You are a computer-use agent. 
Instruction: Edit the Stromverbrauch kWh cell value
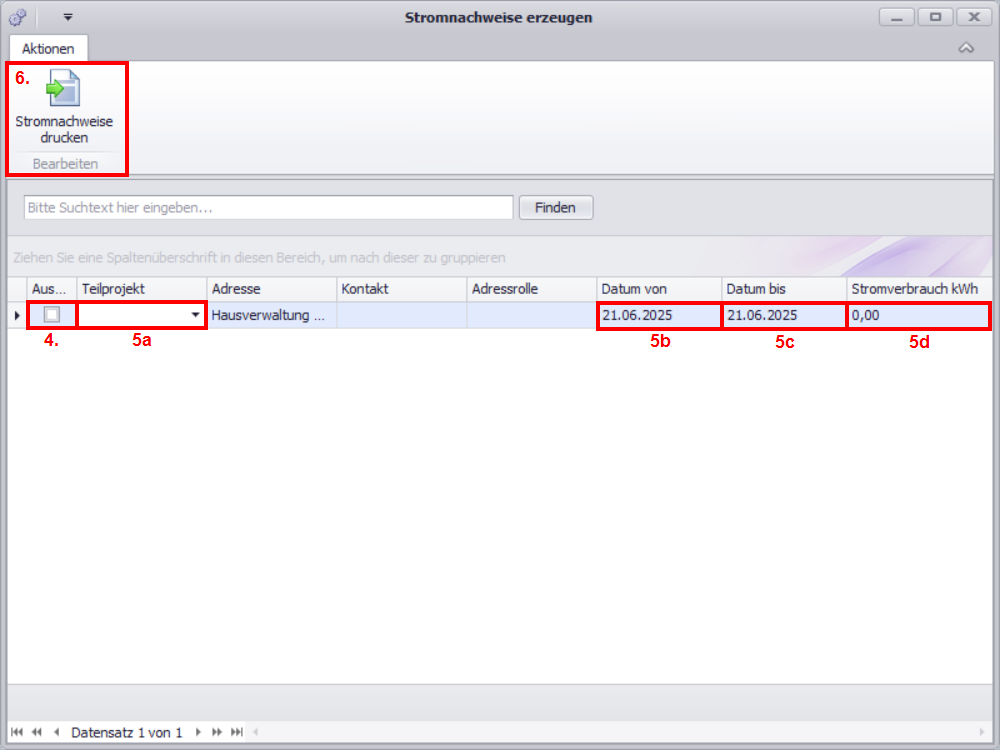pyautogui.click(x=917, y=315)
